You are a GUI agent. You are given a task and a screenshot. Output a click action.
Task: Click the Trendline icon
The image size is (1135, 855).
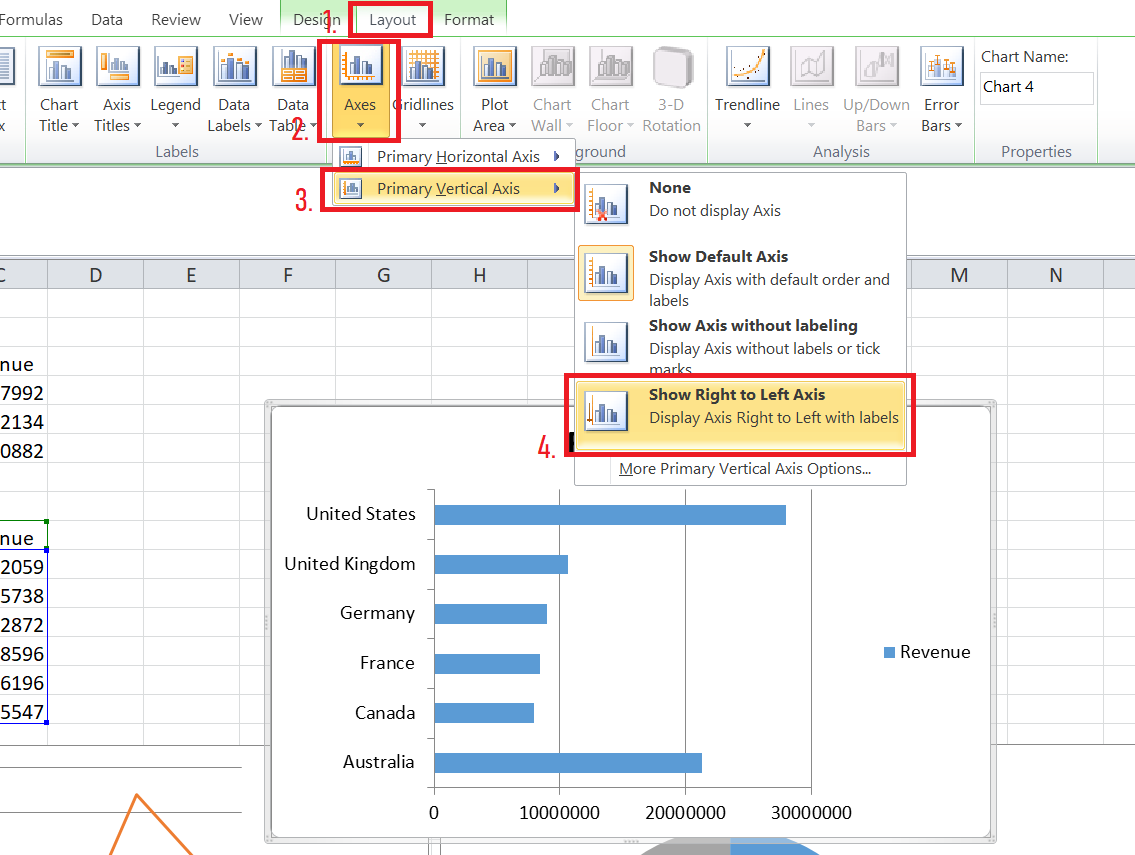coord(747,68)
